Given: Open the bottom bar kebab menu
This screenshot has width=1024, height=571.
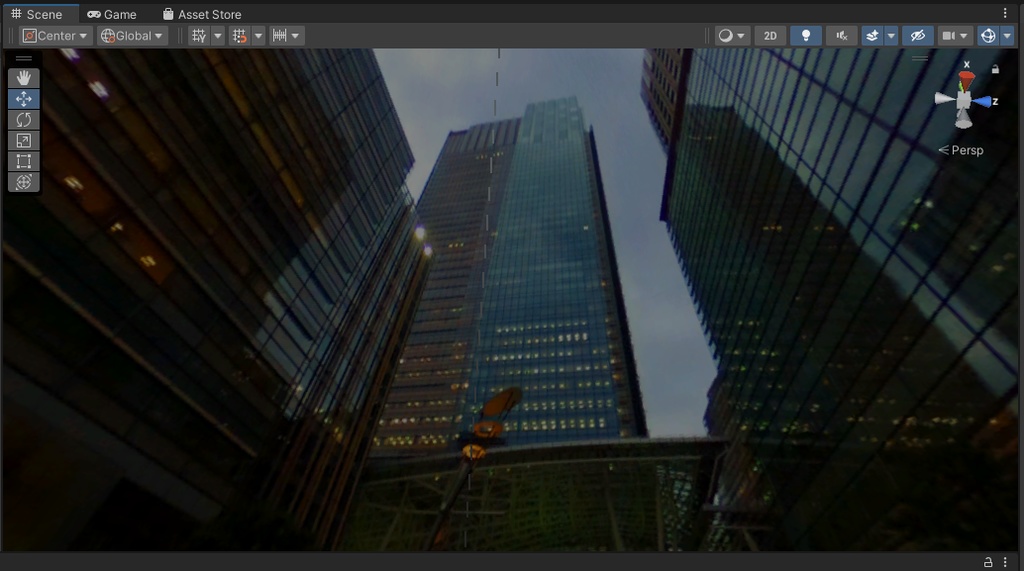Looking at the screenshot, I should (x=1005, y=562).
